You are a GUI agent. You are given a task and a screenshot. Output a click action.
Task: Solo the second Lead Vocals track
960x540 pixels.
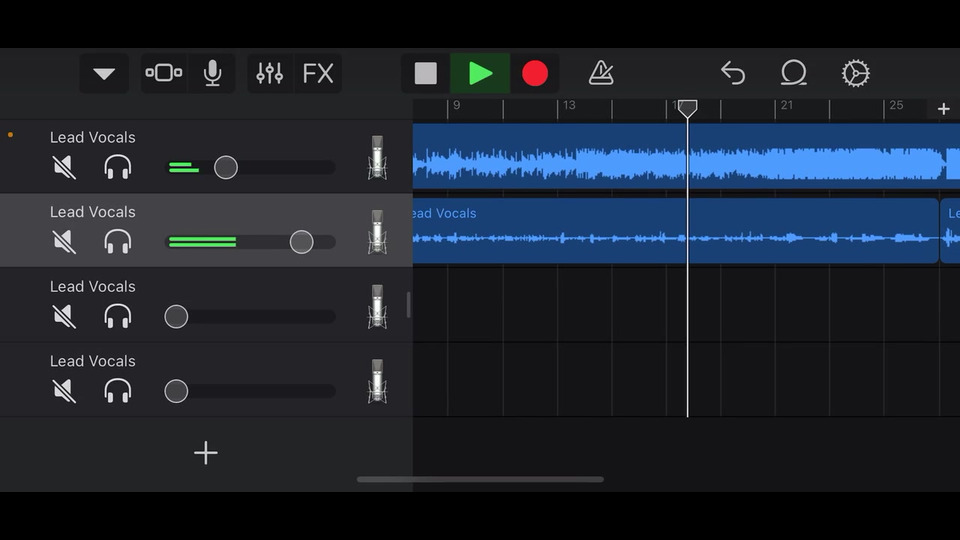tap(118, 242)
